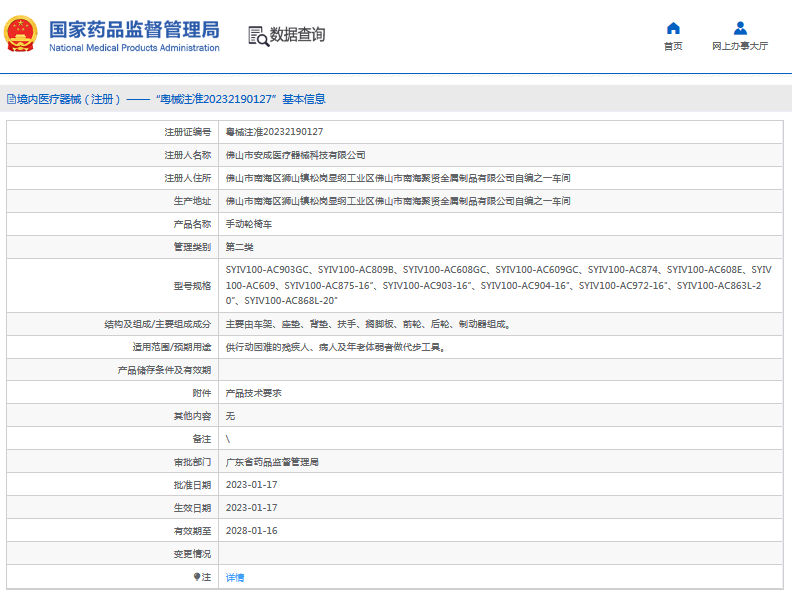
Task: Select product name 手动轮椅车
Action: point(249,224)
